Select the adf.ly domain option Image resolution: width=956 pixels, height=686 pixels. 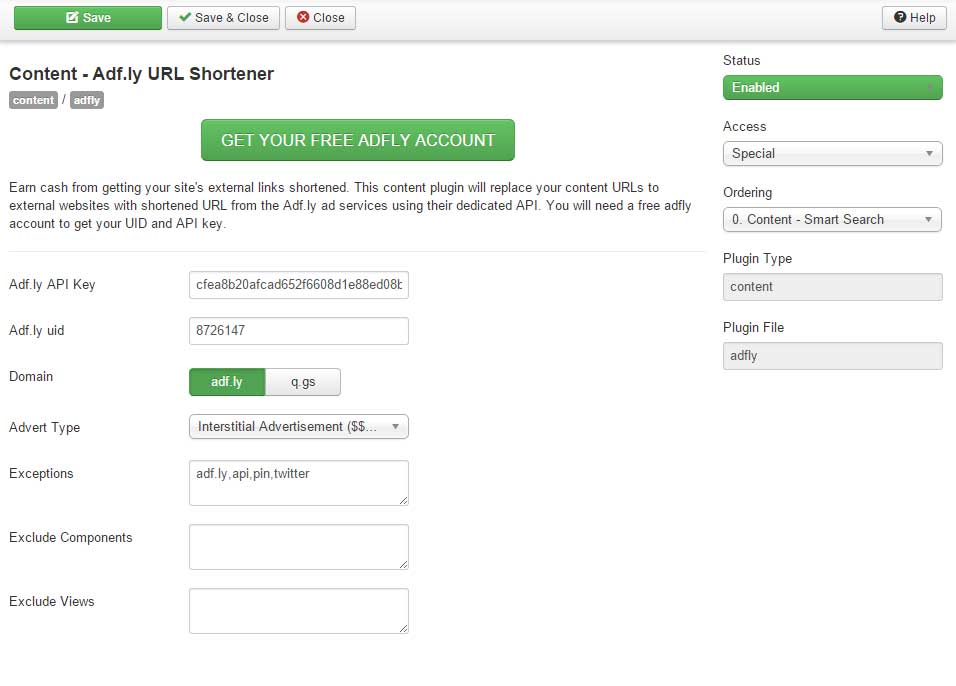(x=227, y=382)
